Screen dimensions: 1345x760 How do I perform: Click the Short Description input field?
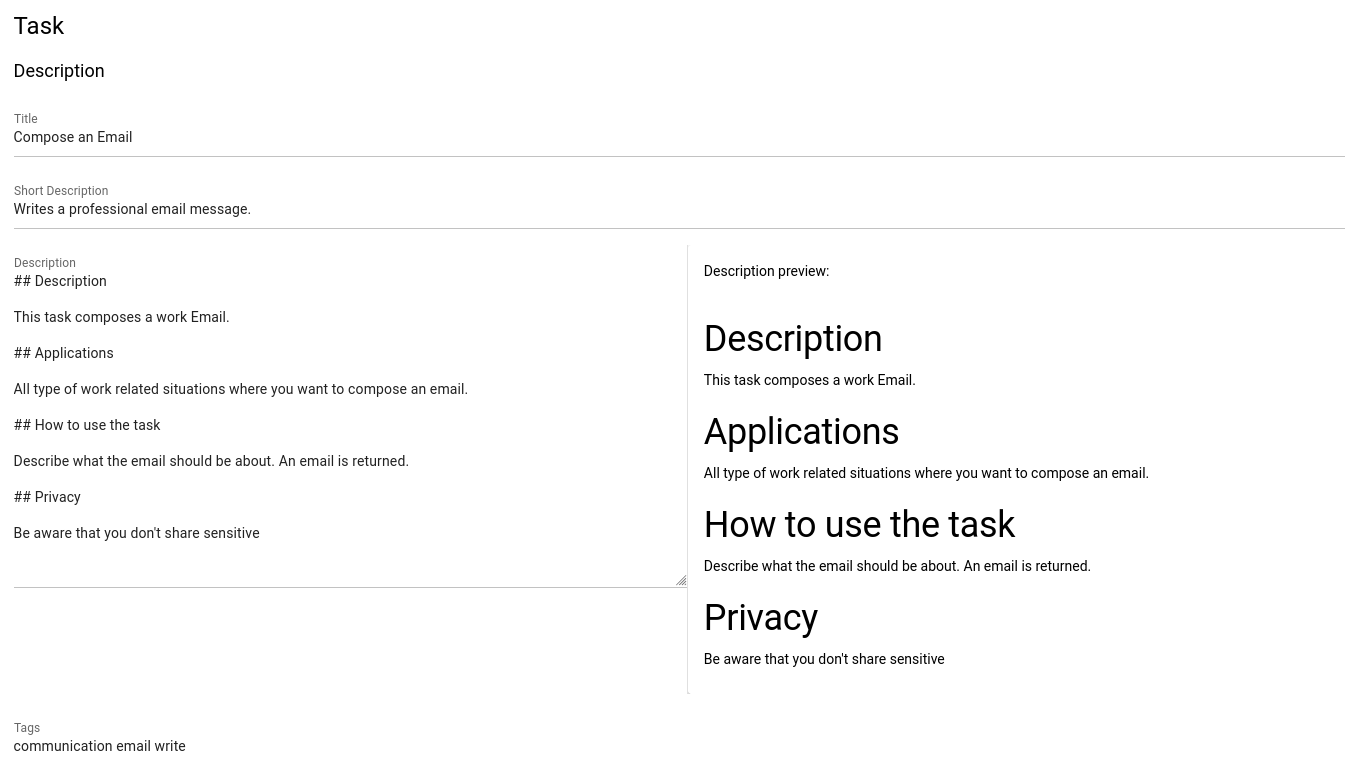679,210
